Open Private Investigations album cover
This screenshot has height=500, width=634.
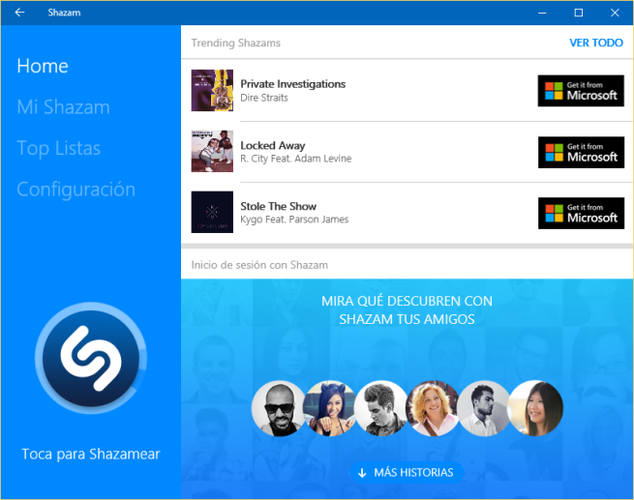(x=212, y=90)
